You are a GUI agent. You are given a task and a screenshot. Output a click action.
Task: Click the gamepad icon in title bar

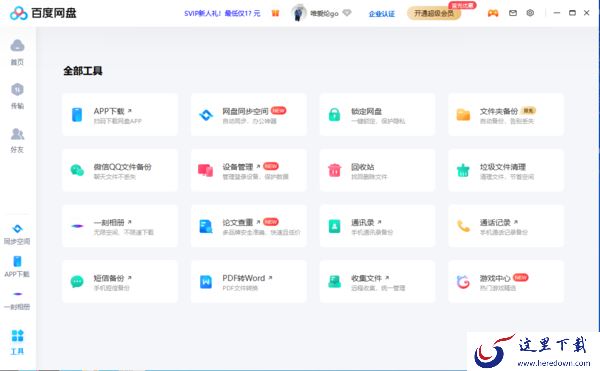pyautogui.click(x=493, y=13)
